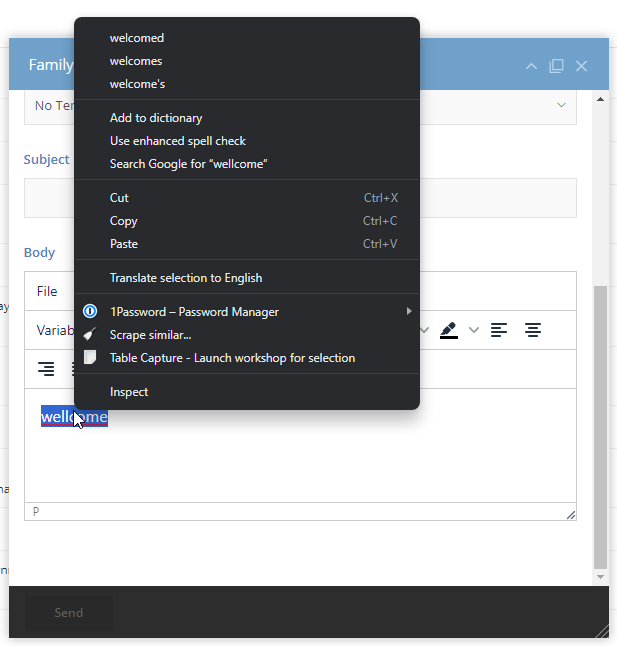Close the email dialog window
The height and width of the screenshot is (646, 617).
[x=581, y=66]
